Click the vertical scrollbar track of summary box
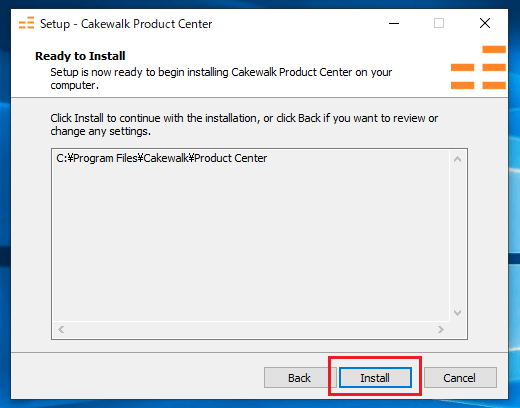Screen dimensions: 520x408 click(x=457, y=236)
